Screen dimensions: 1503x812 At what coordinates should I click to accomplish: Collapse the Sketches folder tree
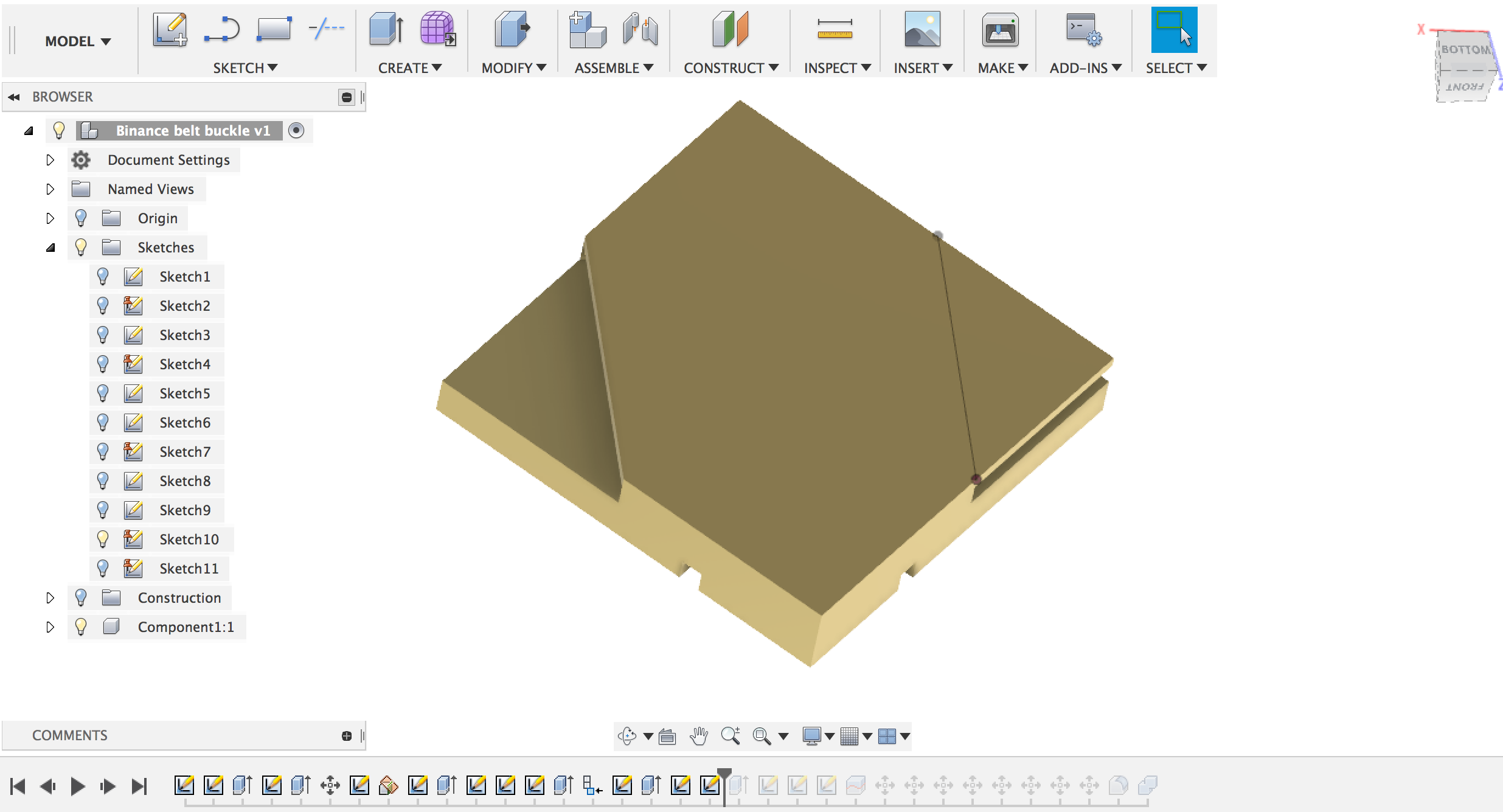tap(50, 248)
